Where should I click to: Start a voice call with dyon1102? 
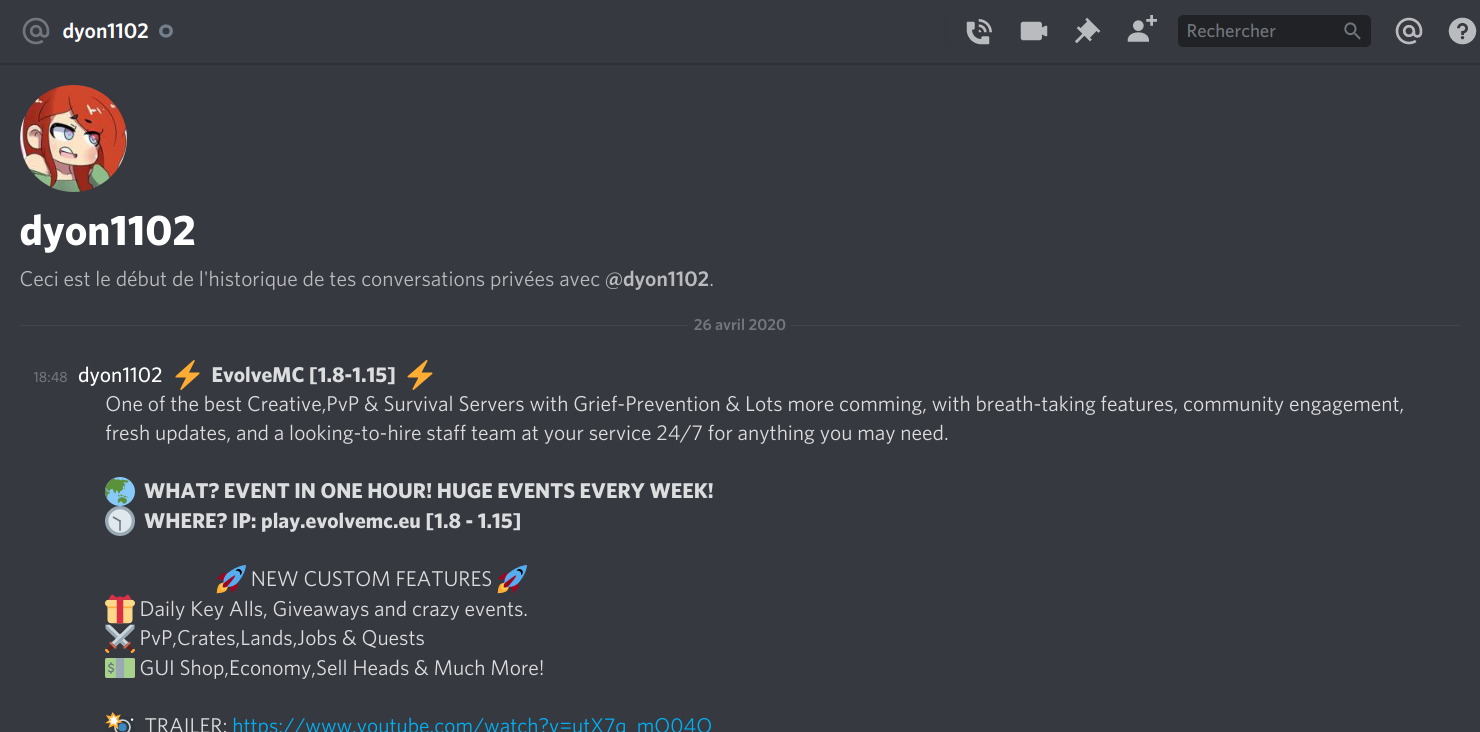click(x=979, y=31)
